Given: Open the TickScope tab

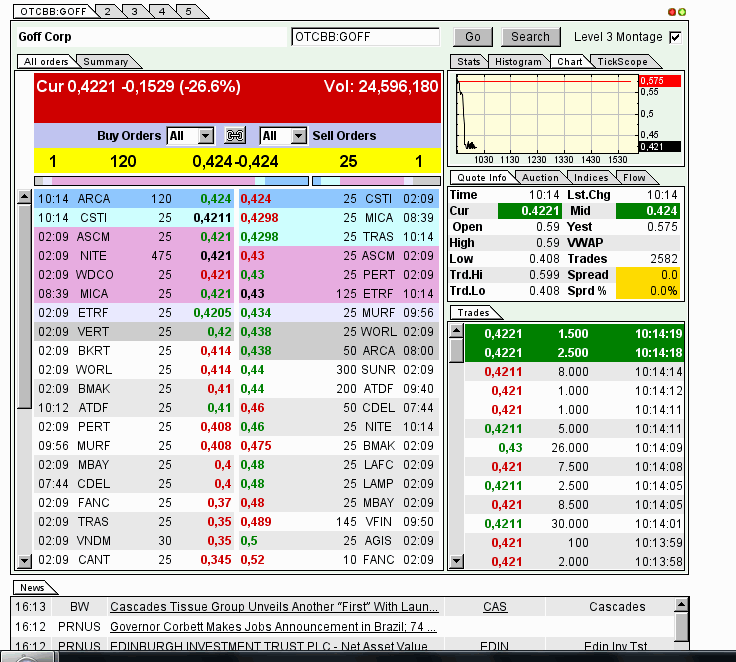Looking at the screenshot, I should tap(622, 62).
